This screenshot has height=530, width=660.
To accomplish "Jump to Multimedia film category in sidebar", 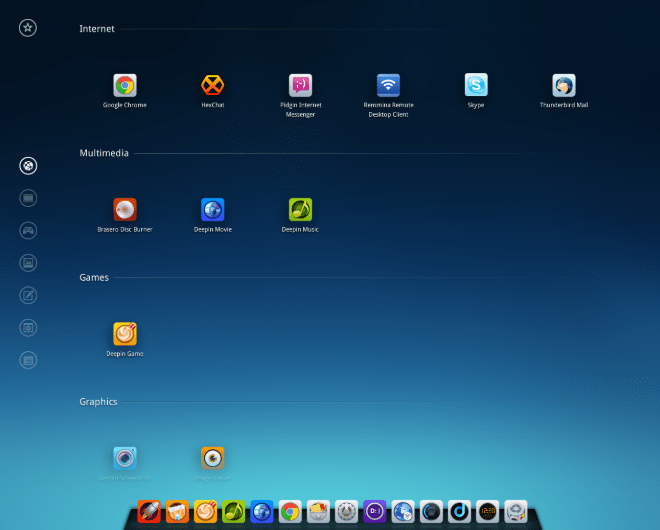I will tap(28, 198).
